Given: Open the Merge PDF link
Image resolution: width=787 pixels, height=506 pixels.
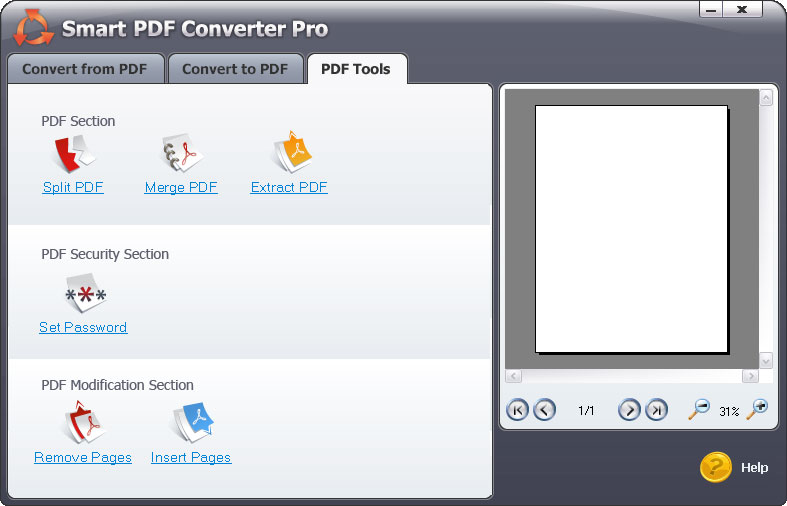Looking at the screenshot, I should point(181,188).
